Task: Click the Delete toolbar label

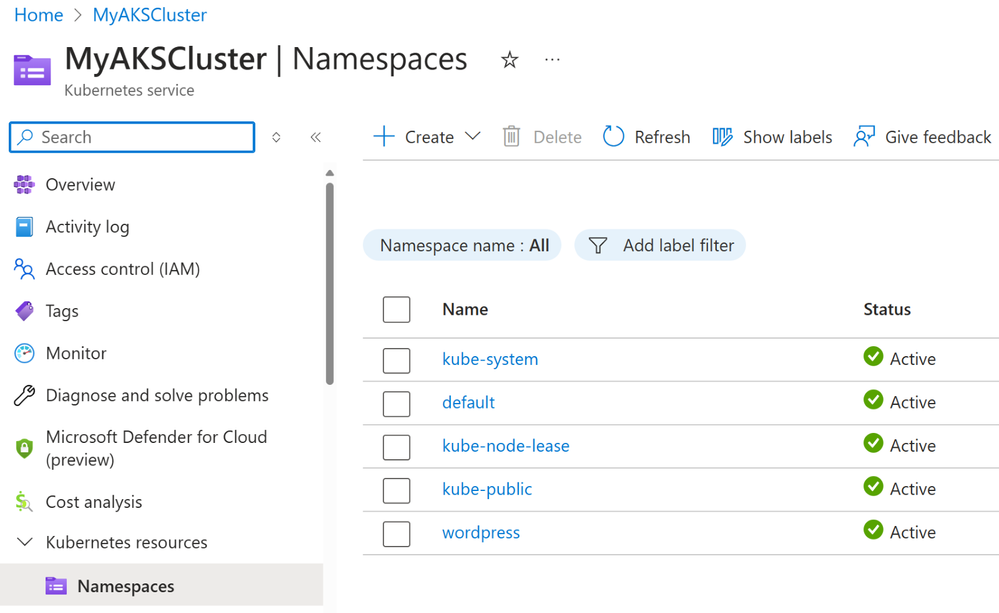Action: 557,137
